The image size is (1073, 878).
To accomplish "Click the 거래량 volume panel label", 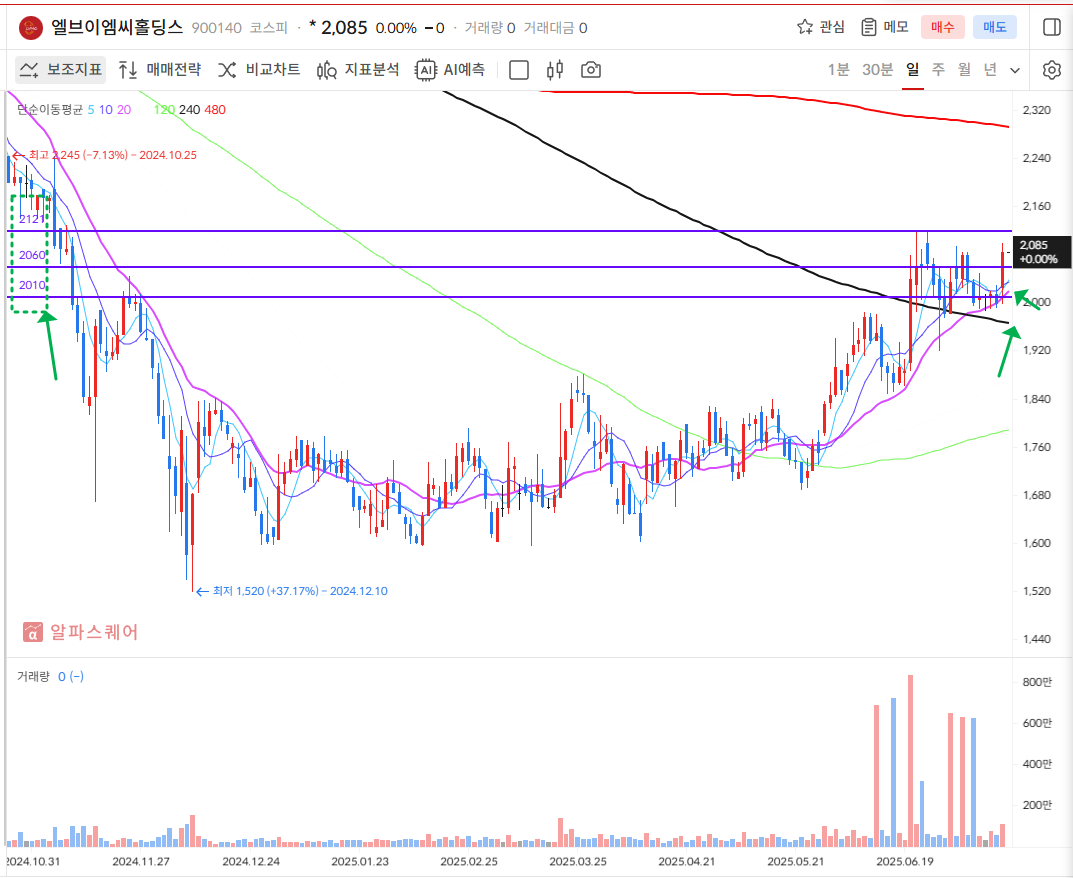I will click(34, 677).
